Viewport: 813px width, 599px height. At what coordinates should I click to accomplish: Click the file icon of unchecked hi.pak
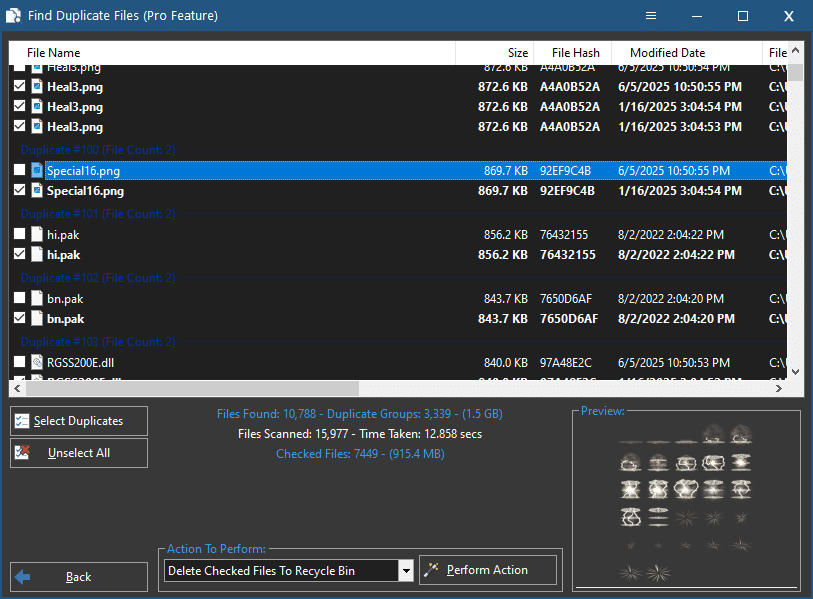pyautogui.click(x=37, y=235)
